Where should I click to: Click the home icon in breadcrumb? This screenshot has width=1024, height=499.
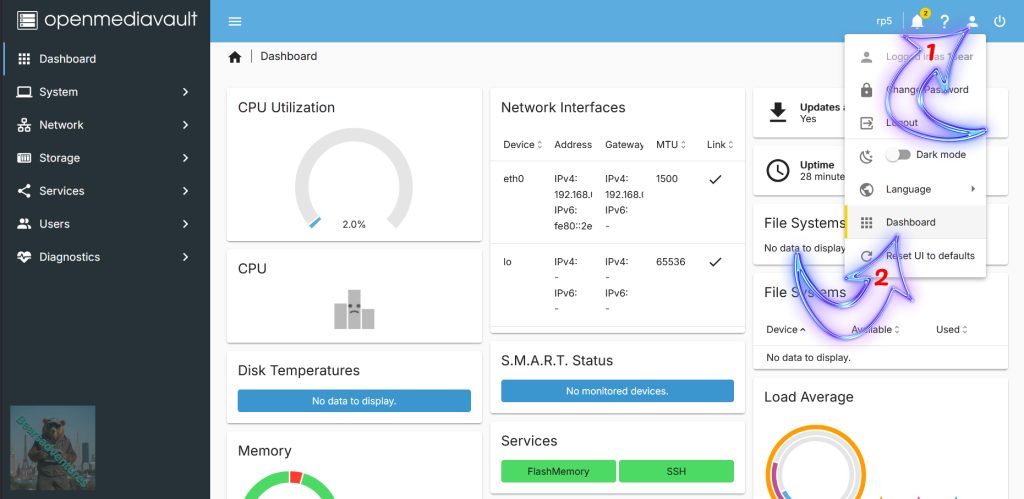(235, 57)
